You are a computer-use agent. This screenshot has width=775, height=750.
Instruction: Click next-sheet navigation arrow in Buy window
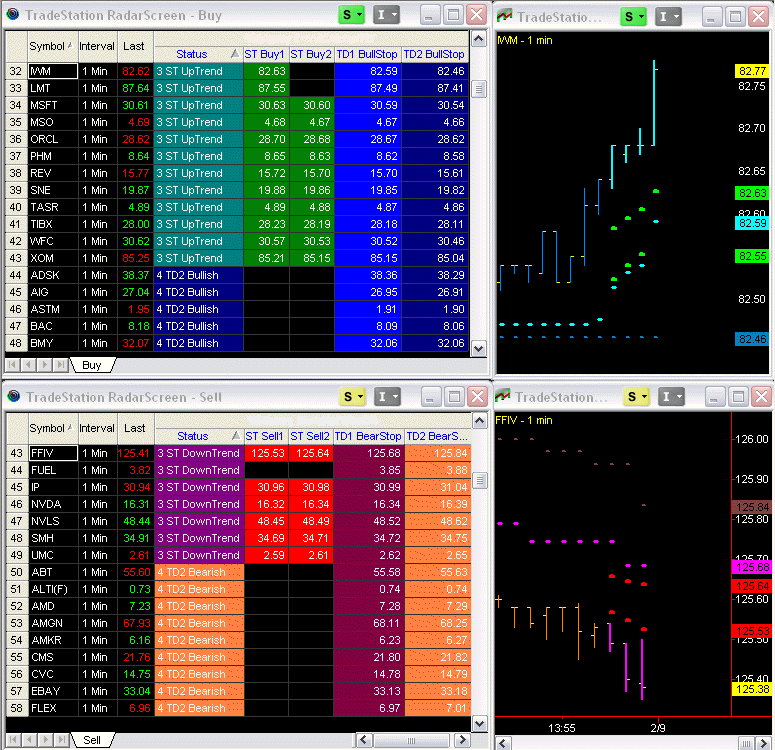click(44, 365)
